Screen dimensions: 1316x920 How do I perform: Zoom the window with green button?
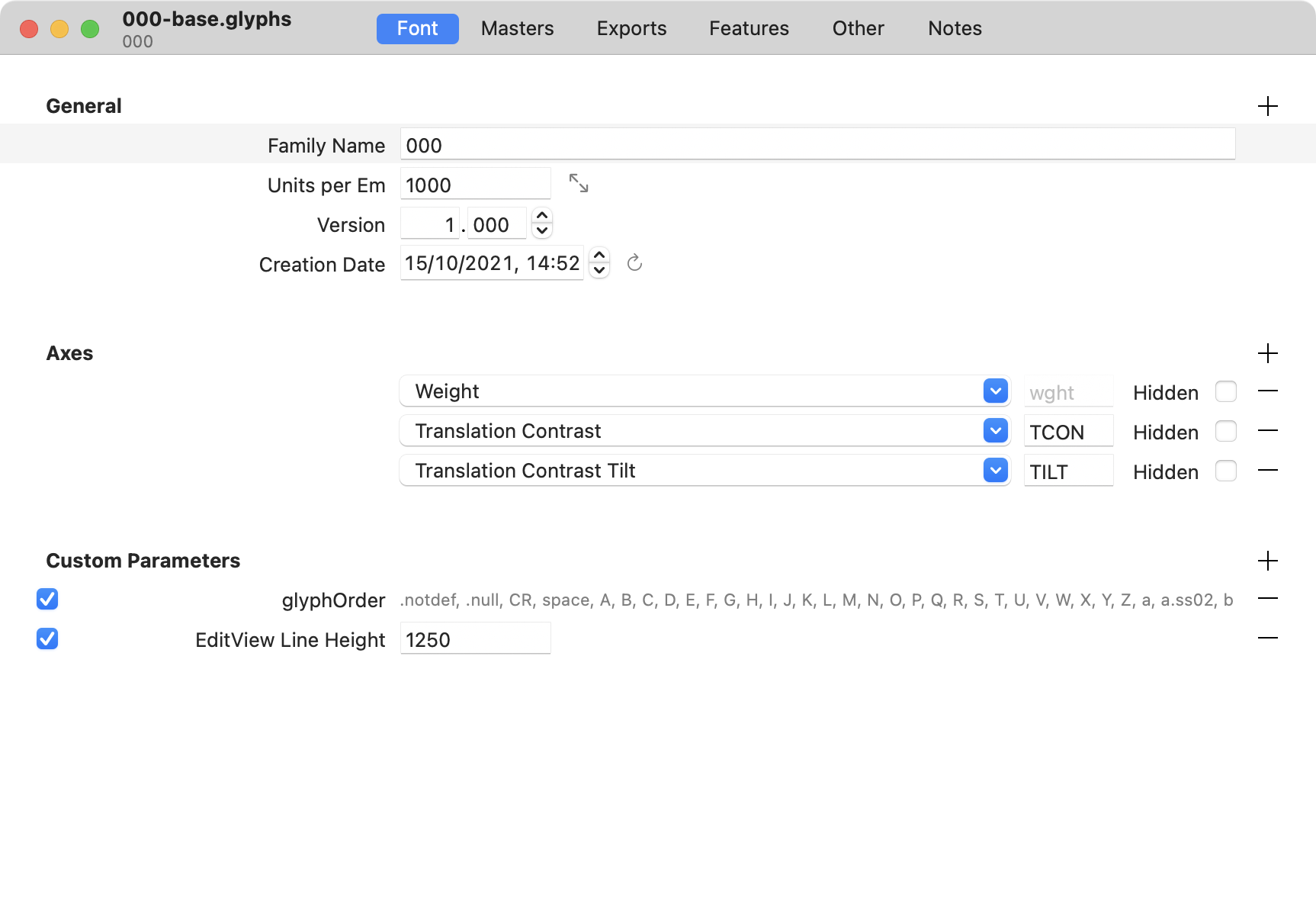(90, 29)
